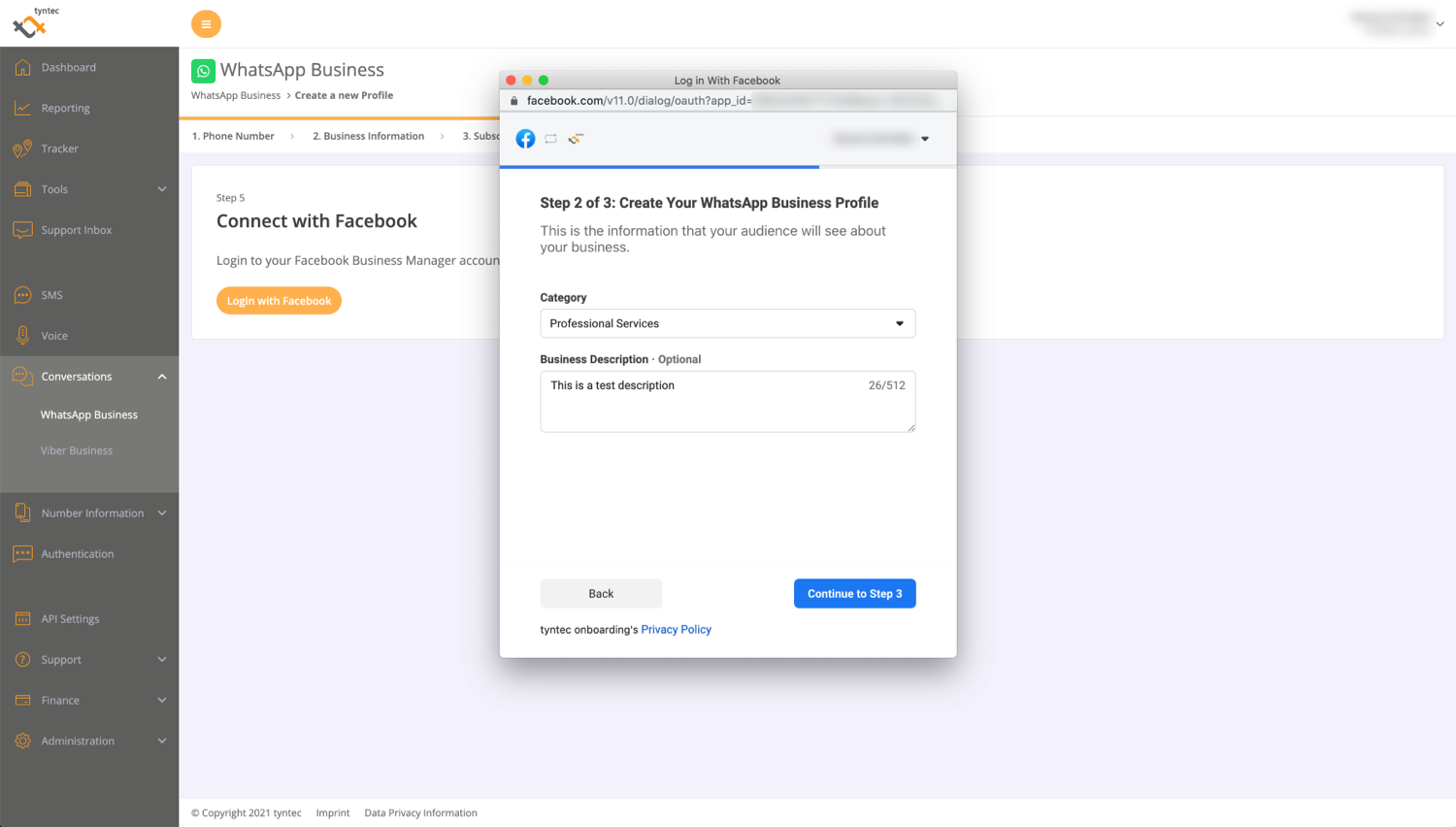Click the Business Description text area
The height and width of the screenshot is (827, 1456).
pos(728,402)
